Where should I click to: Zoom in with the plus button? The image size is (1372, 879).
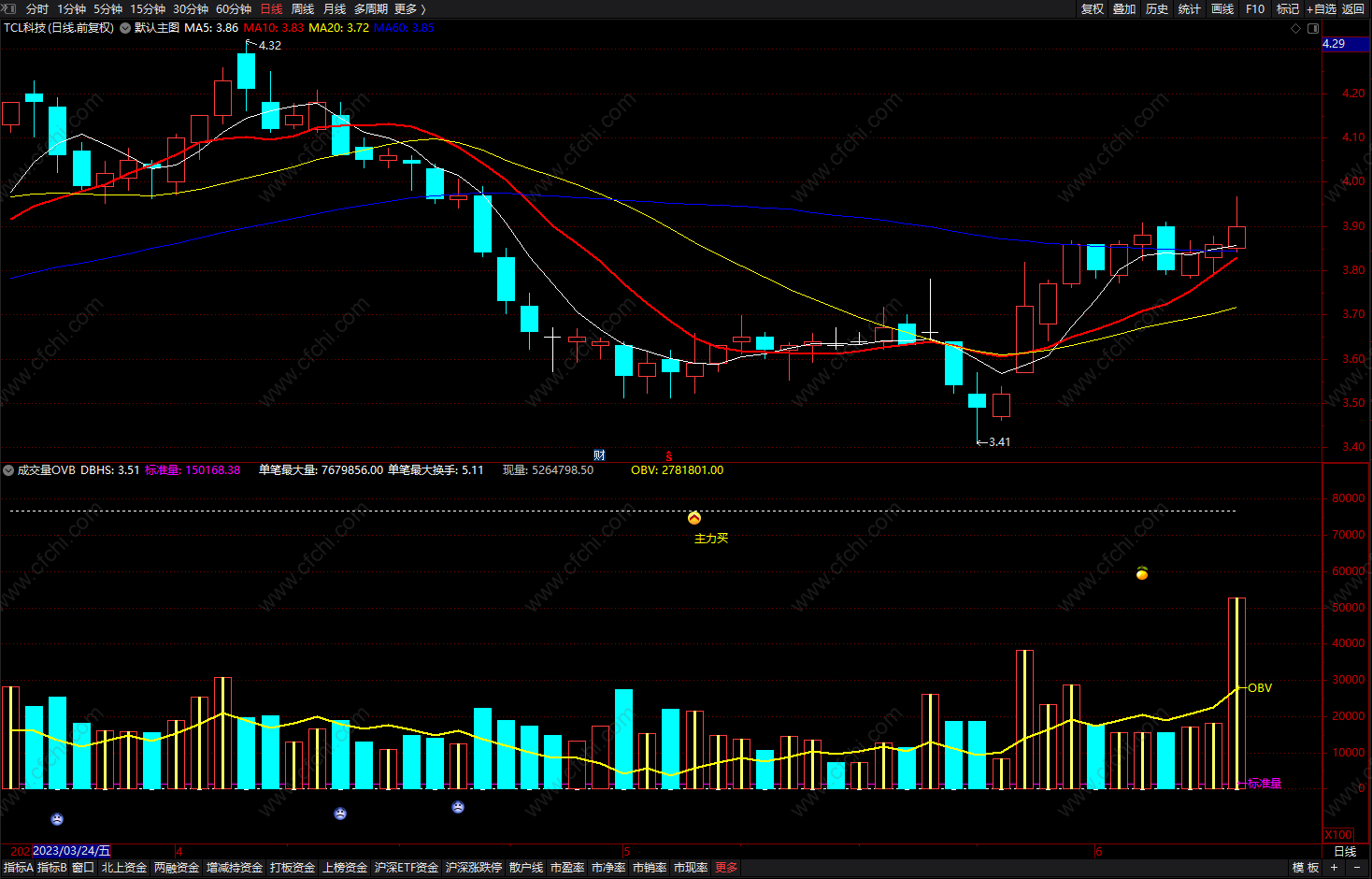[x=1334, y=868]
